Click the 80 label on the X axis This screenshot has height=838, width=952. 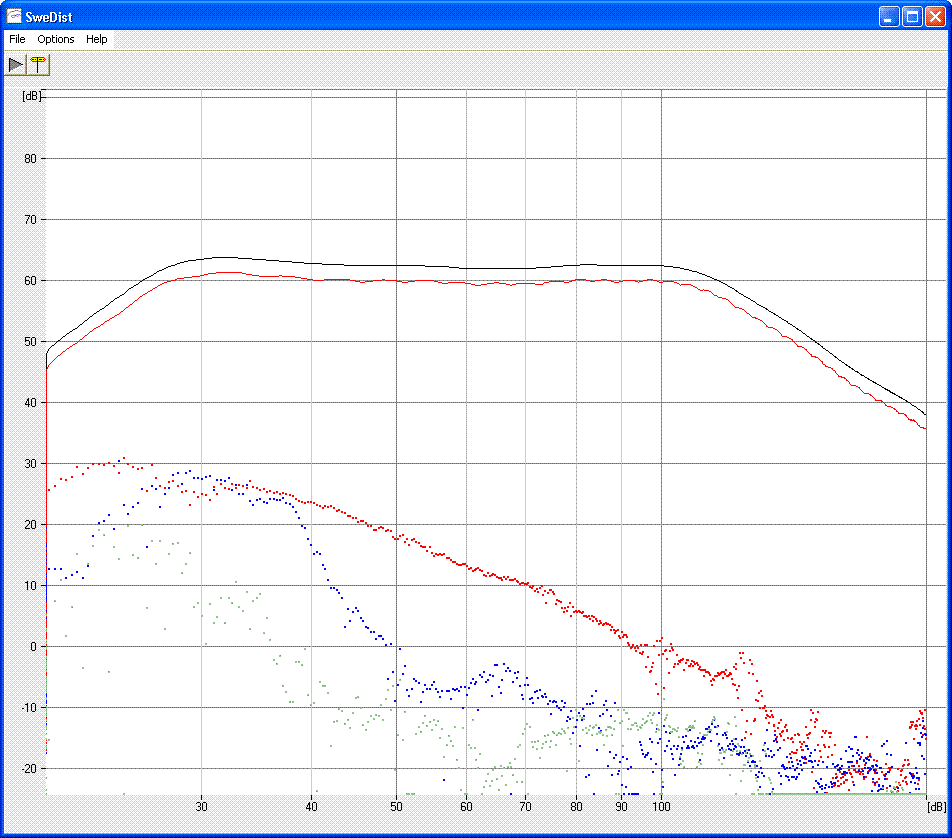point(576,806)
